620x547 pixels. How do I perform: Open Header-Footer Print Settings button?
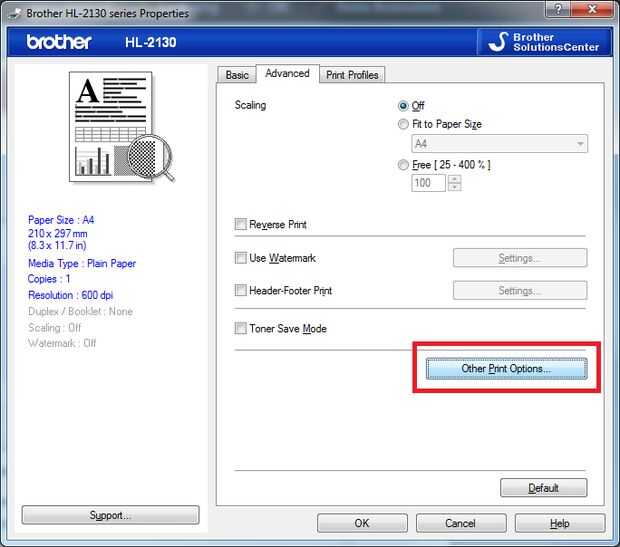[x=520, y=290]
